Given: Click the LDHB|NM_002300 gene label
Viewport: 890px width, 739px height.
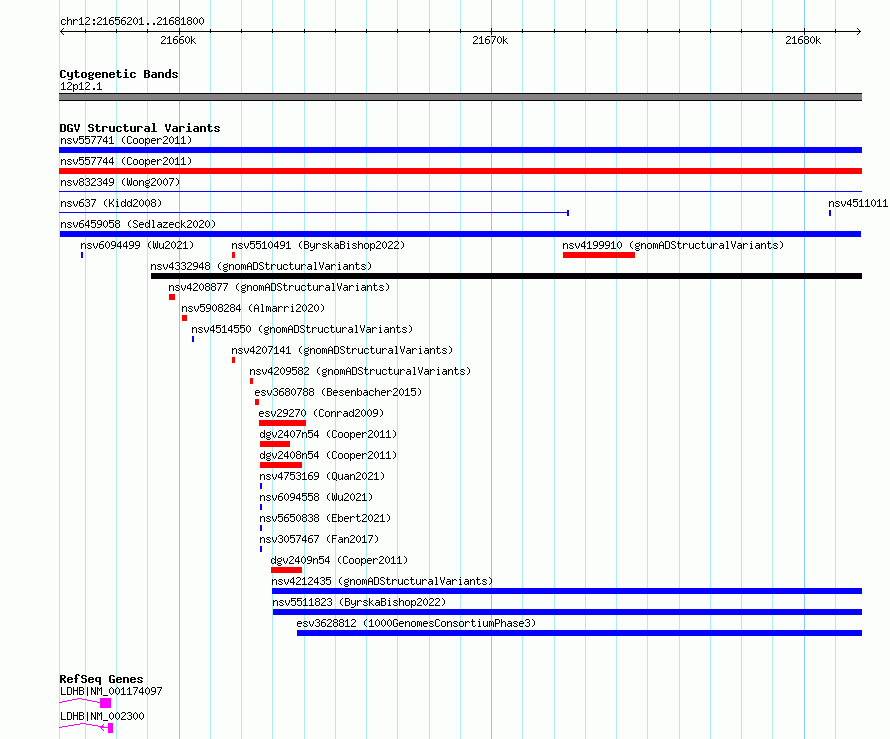Looking at the screenshot, I should (x=102, y=716).
